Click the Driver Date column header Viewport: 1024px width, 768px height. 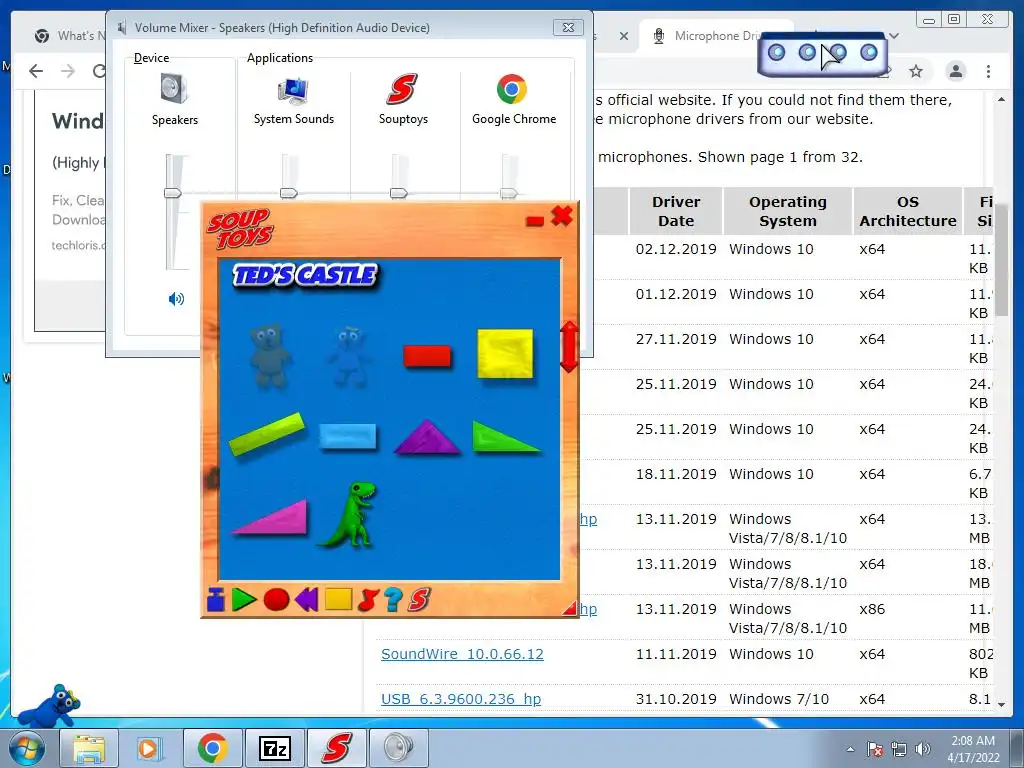point(676,211)
